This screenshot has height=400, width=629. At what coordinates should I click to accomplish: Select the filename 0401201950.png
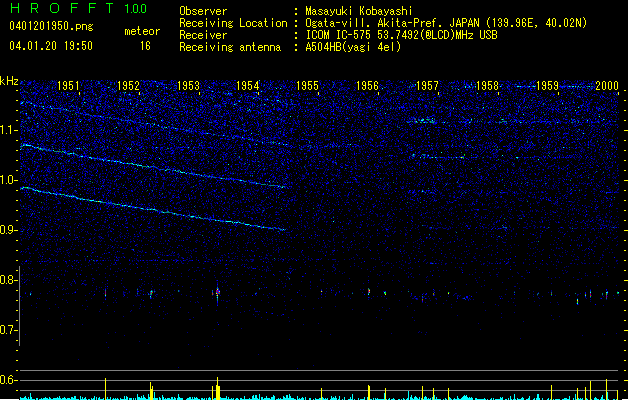tap(51, 27)
